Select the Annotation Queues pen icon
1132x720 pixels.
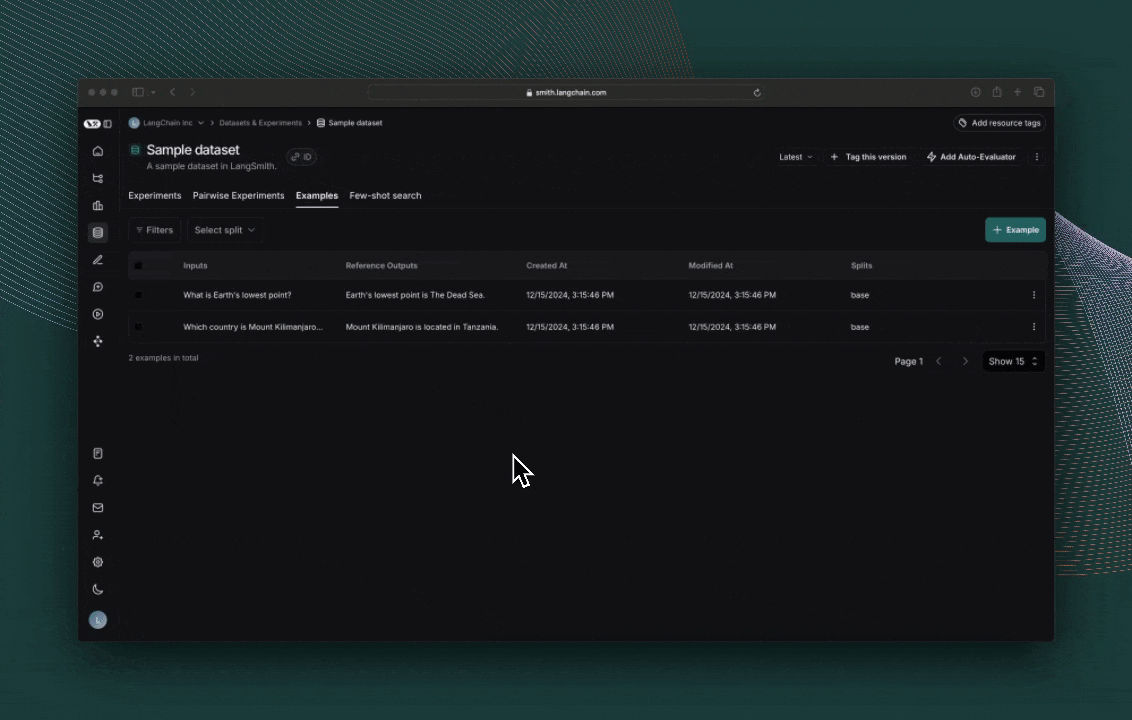point(97,260)
